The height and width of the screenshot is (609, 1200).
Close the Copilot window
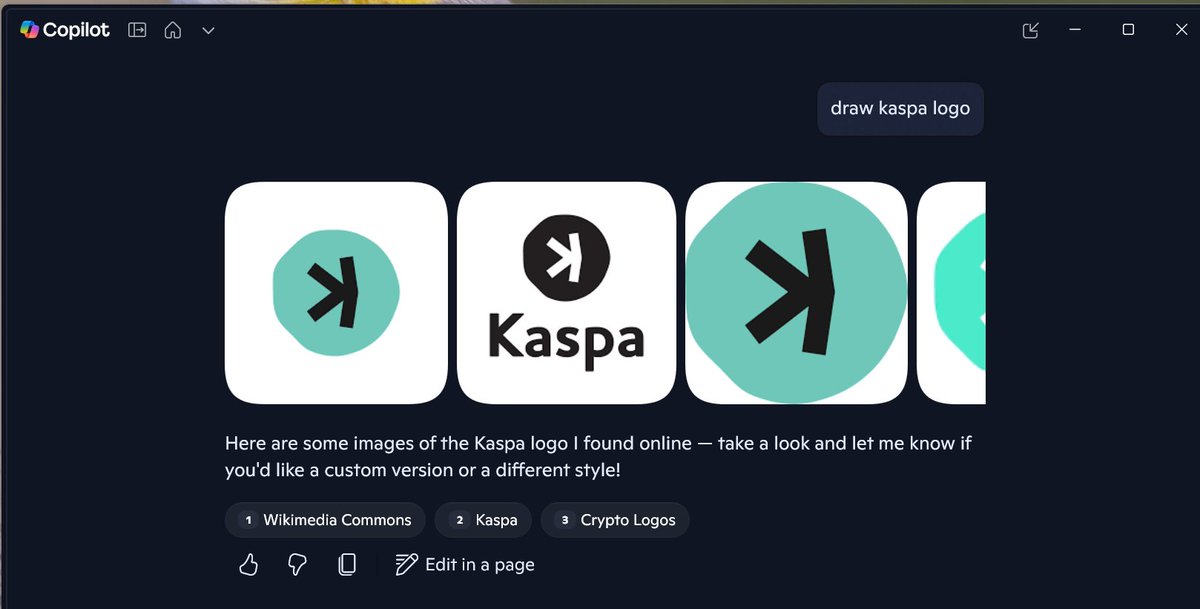coord(1181,30)
